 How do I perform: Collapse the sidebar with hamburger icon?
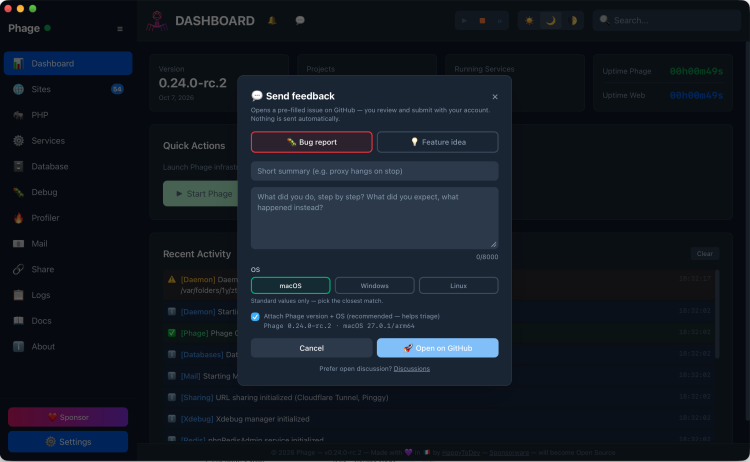[120, 29]
